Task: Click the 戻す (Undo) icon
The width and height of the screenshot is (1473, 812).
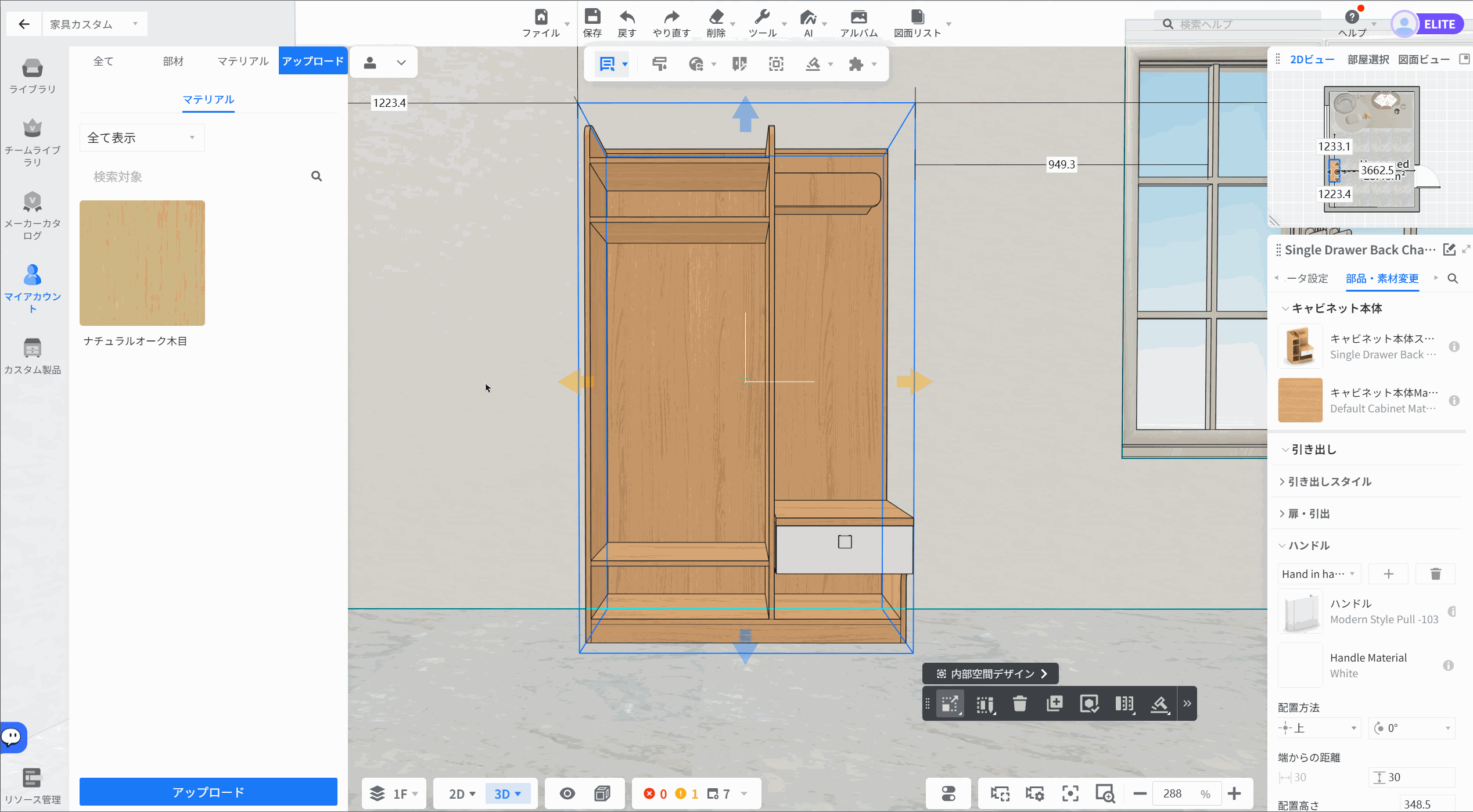Action: pyautogui.click(x=627, y=17)
